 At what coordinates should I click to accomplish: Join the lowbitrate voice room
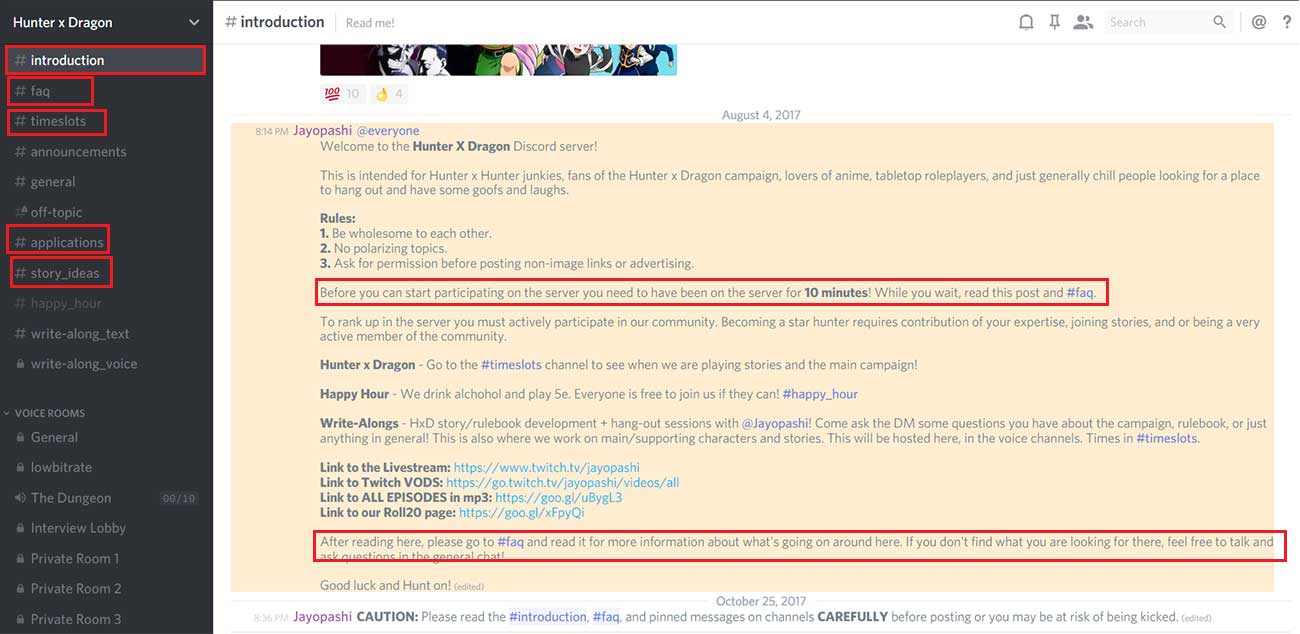[106, 467]
